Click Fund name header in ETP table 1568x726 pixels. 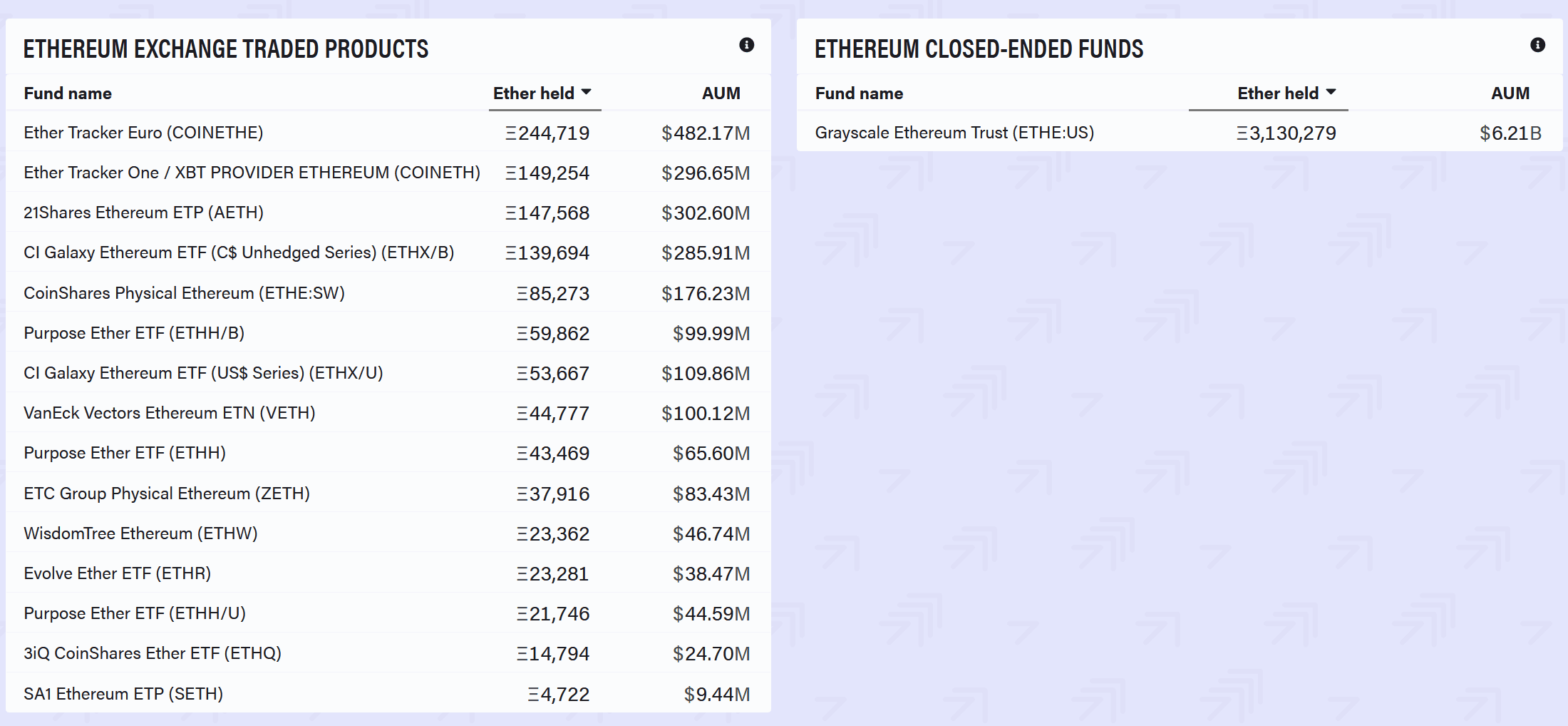[x=68, y=93]
